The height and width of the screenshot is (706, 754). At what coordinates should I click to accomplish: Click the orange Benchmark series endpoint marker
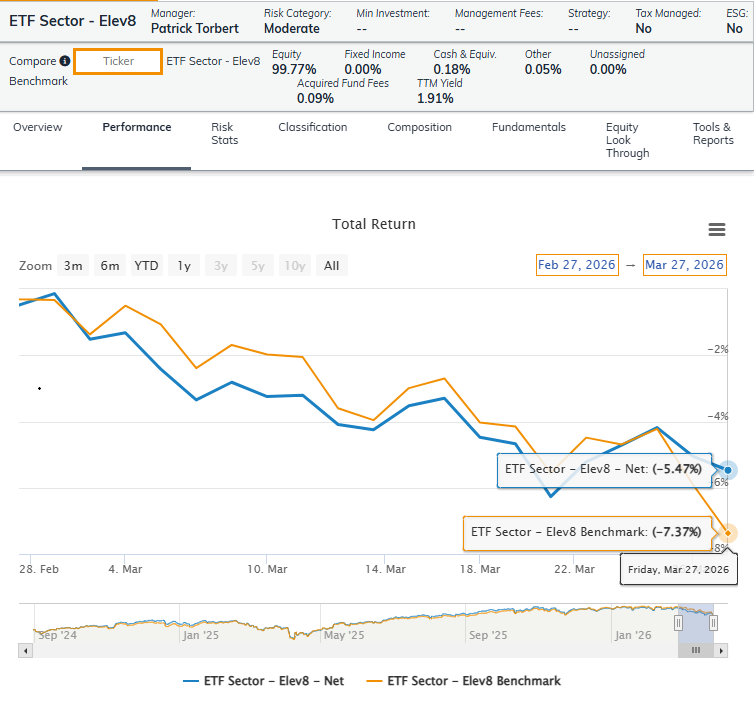coord(729,533)
